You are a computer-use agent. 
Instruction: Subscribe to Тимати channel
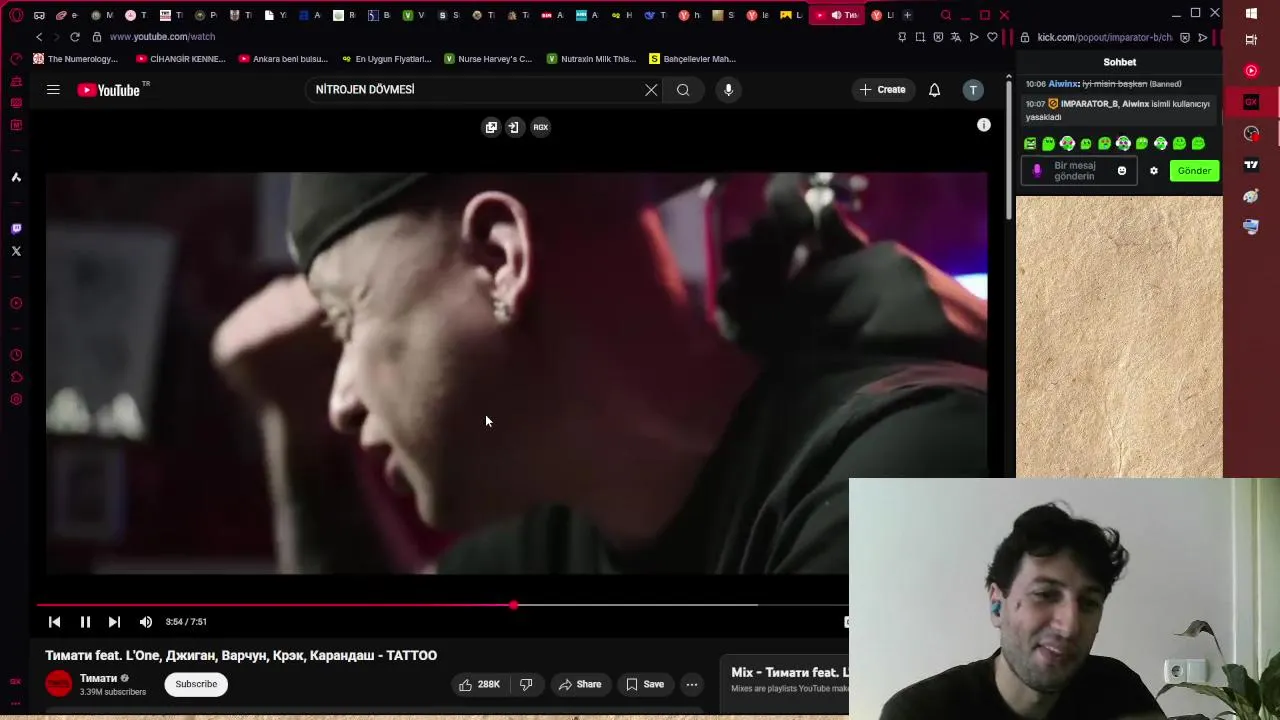[196, 684]
